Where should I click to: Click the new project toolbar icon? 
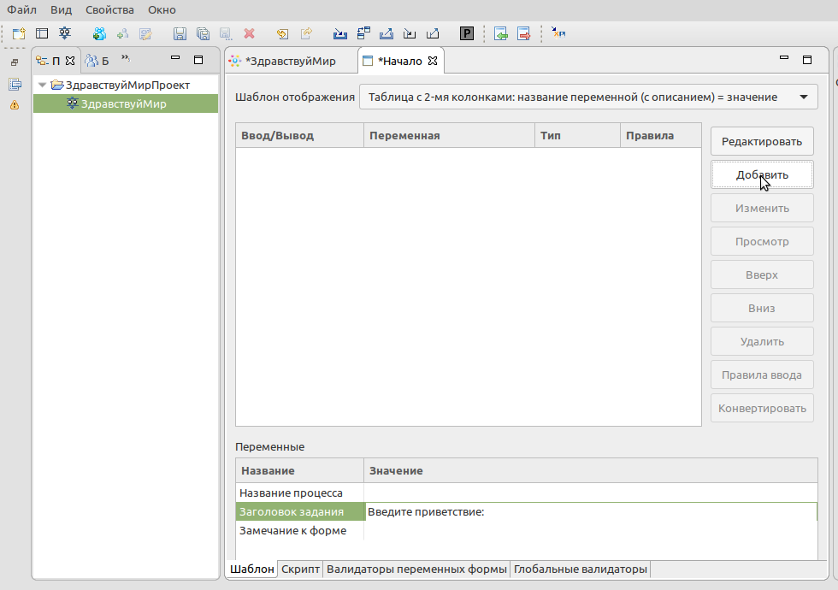click(19, 34)
